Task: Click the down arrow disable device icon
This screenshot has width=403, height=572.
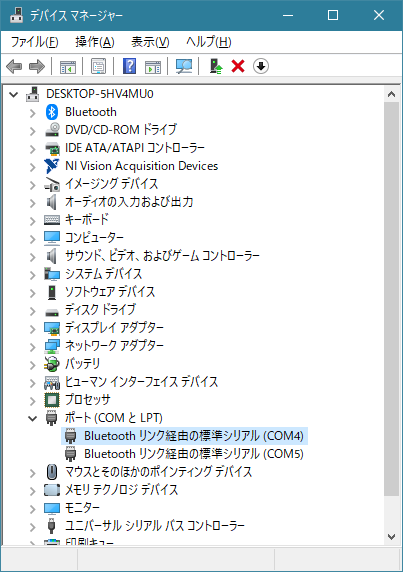Action: [x=260, y=66]
